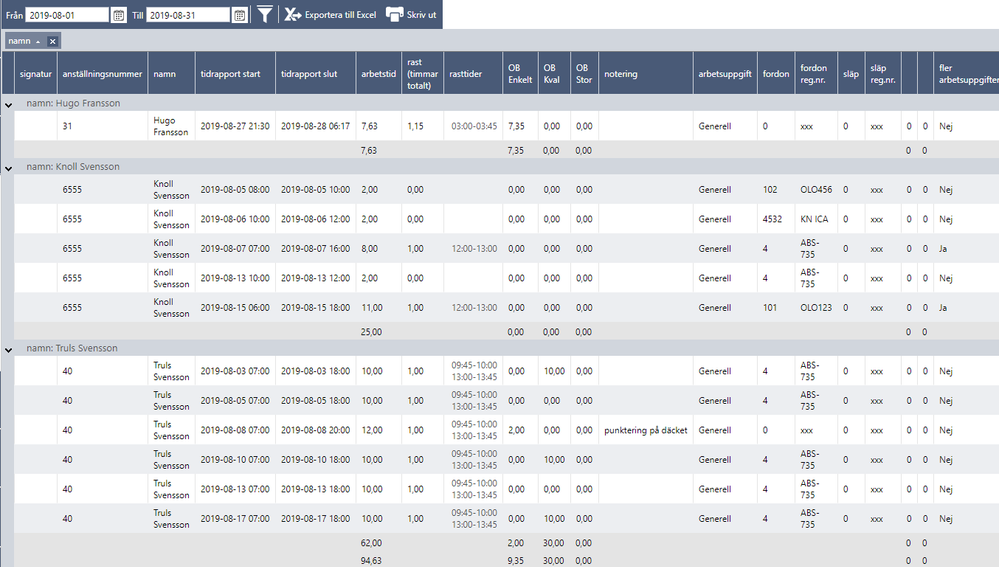Viewport: 999px width, 567px height.
Task: Sort by OB Kval column
Action: [554, 73]
